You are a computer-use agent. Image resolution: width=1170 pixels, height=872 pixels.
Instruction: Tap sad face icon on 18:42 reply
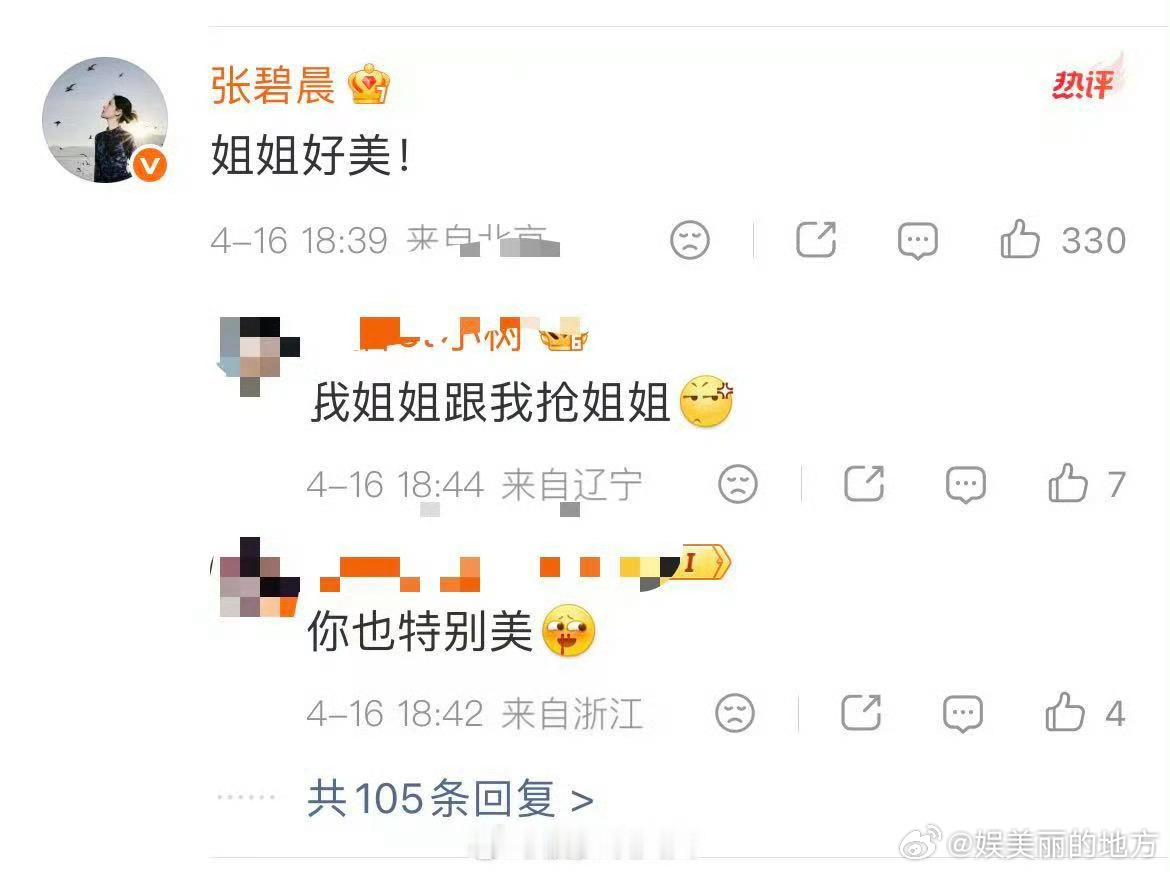pyautogui.click(x=735, y=712)
